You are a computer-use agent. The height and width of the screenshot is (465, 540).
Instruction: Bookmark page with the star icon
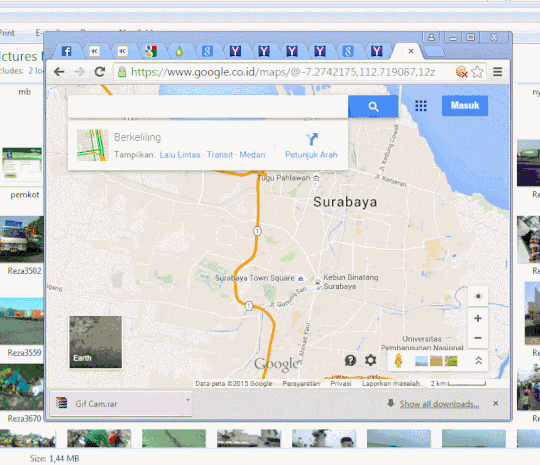477,72
